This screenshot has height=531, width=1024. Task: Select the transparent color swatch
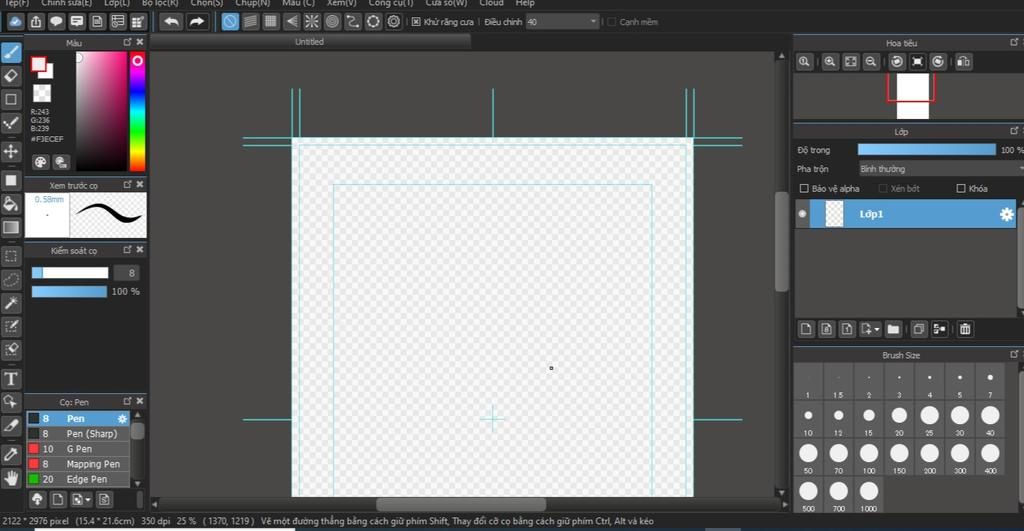point(42,93)
